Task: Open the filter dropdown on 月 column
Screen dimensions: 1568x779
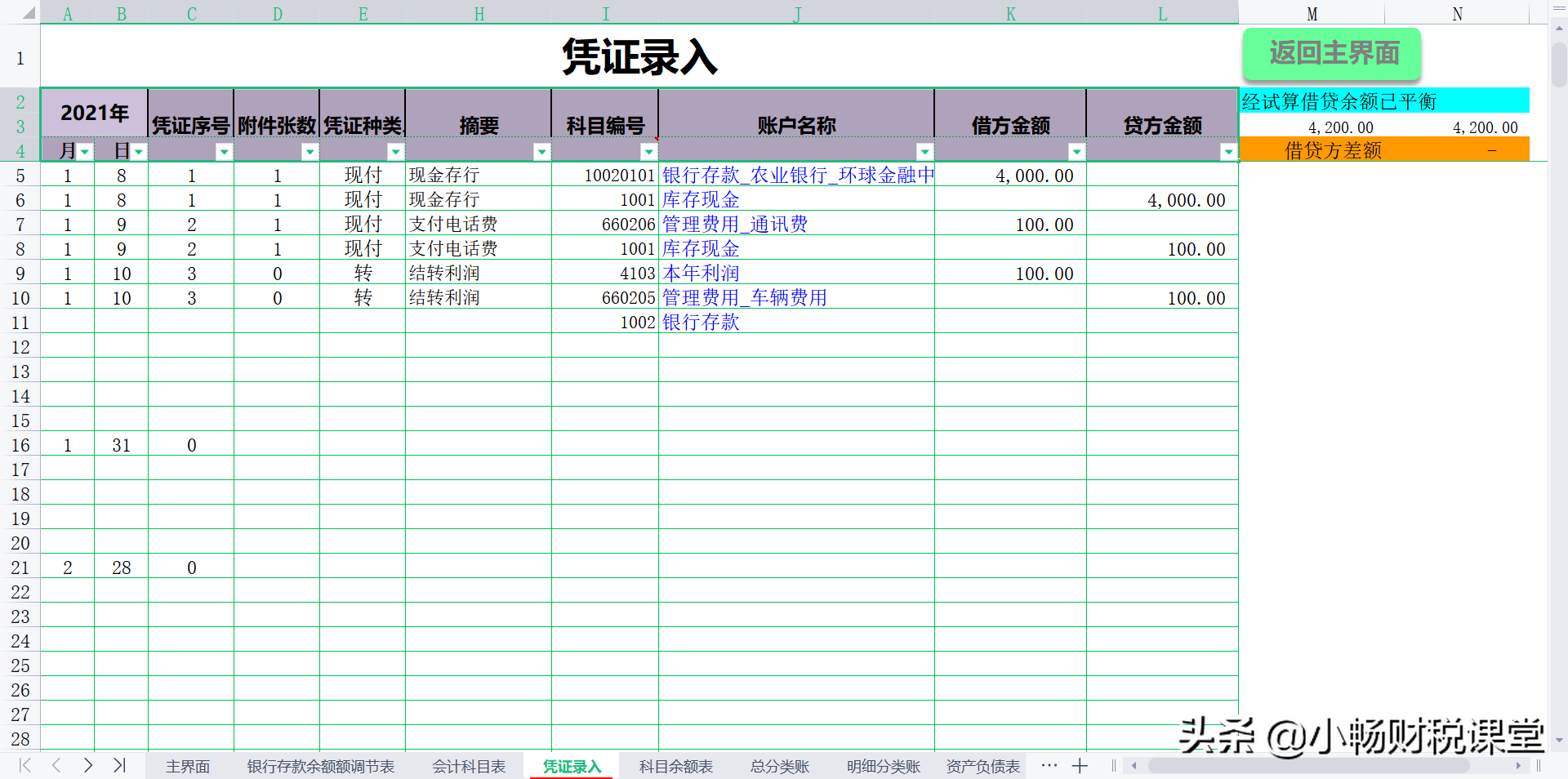Action: point(86,151)
